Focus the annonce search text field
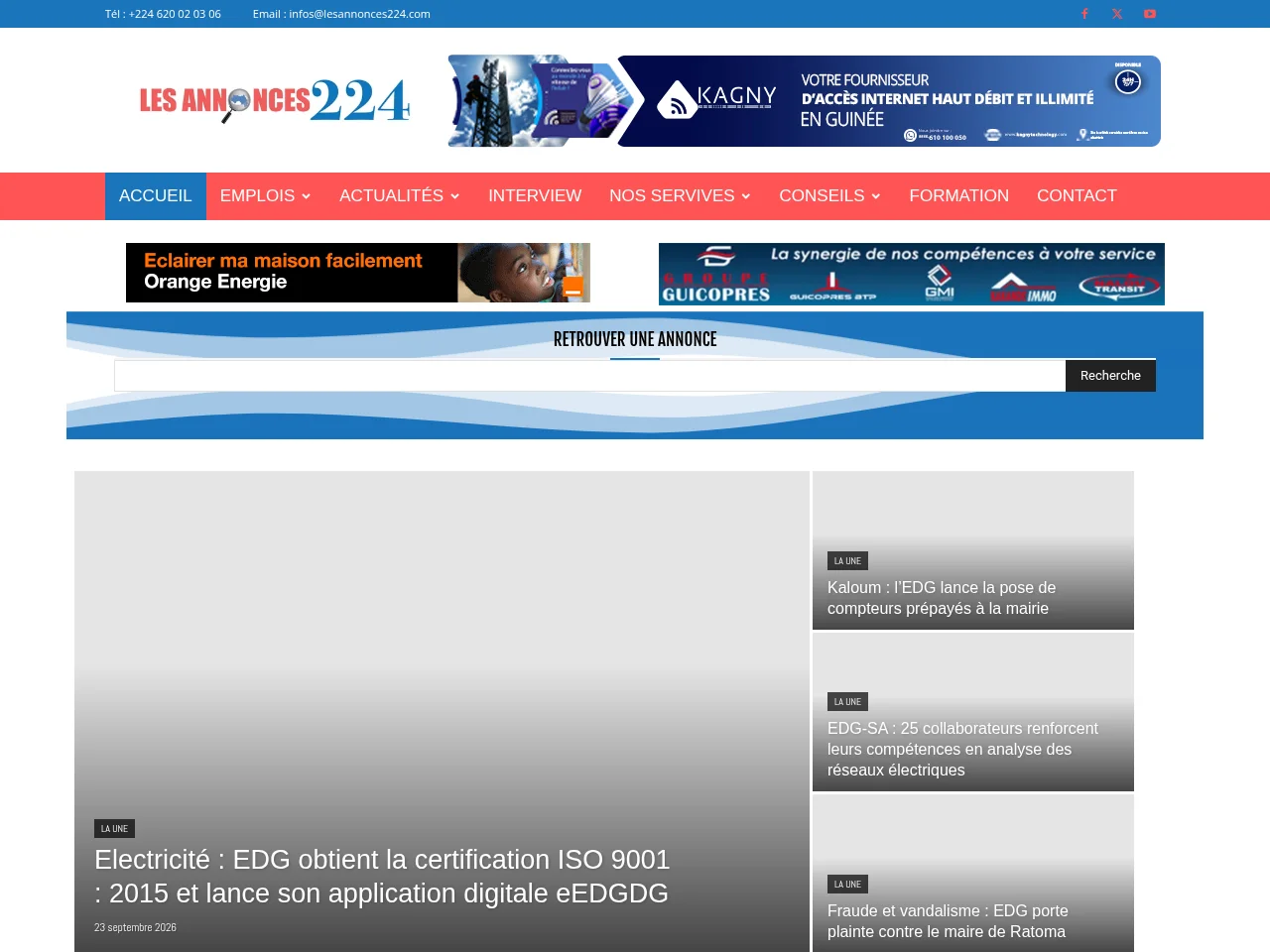 pyautogui.click(x=589, y=376)
